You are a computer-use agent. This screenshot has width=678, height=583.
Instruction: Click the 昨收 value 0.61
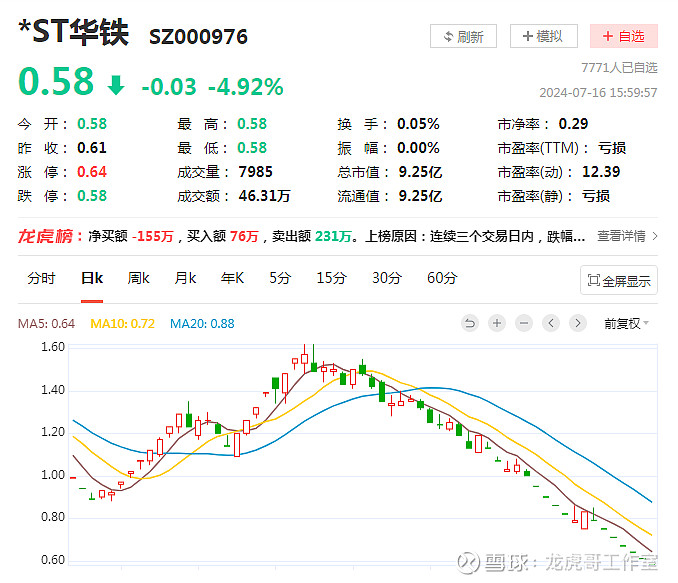click(x=92, y=148)
